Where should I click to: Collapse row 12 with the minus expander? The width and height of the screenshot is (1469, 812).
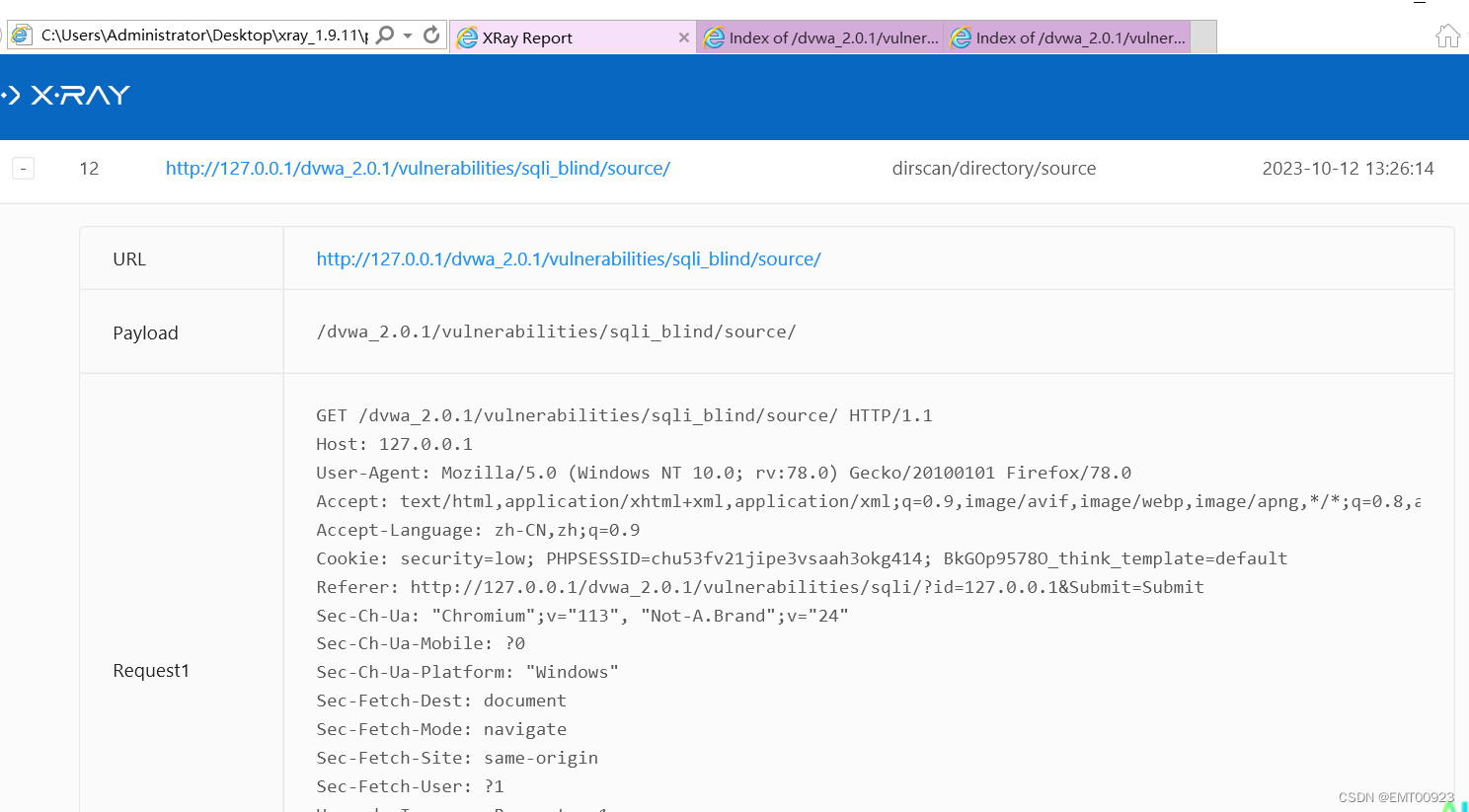pos(24,169)
